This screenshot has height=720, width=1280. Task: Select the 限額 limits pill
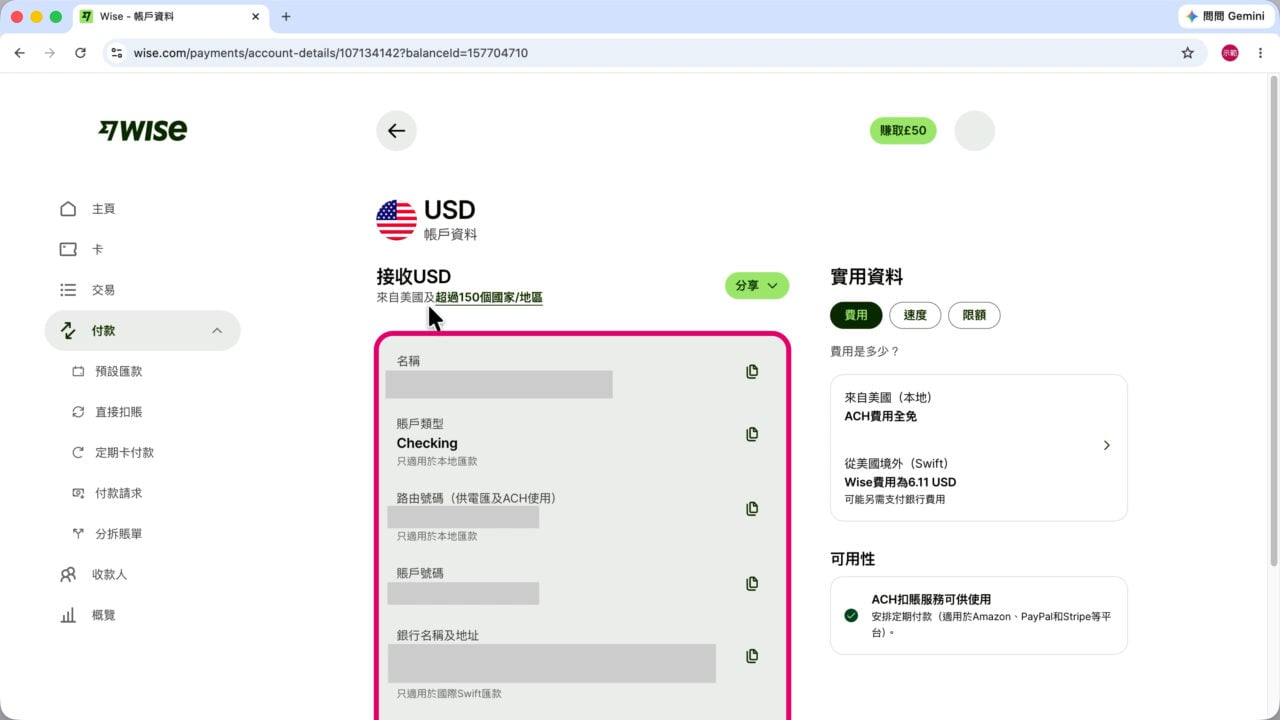[974, 315]
